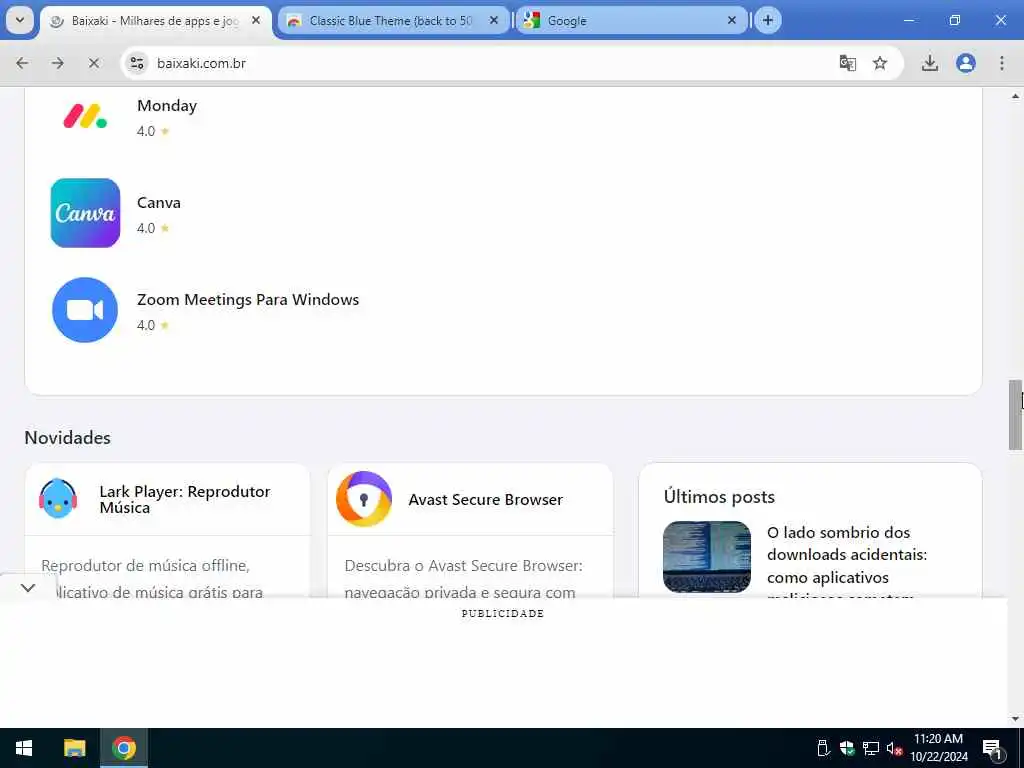
Task: Click the scrollbar down arrow
Action: pos(1015,719)
